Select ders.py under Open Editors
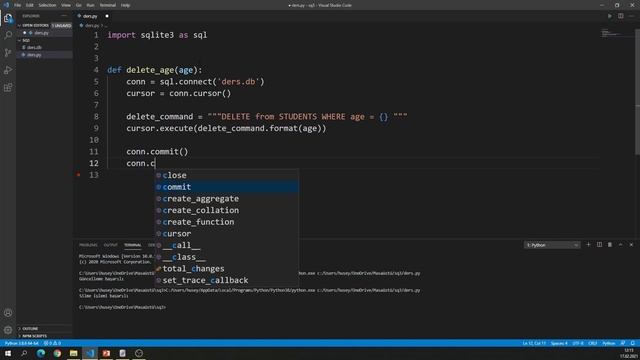This screenshot has height=360, width=640. pyautogui.click(x=41, y=33)
